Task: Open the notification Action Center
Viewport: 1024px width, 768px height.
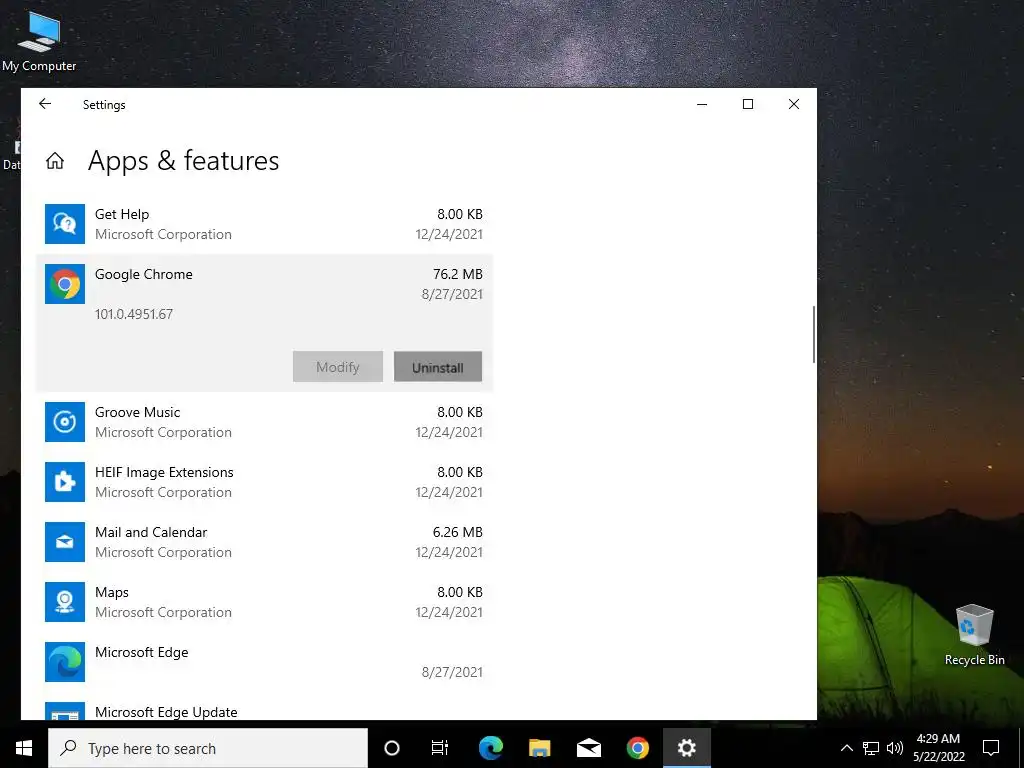Action: click(x=991, y=748)
